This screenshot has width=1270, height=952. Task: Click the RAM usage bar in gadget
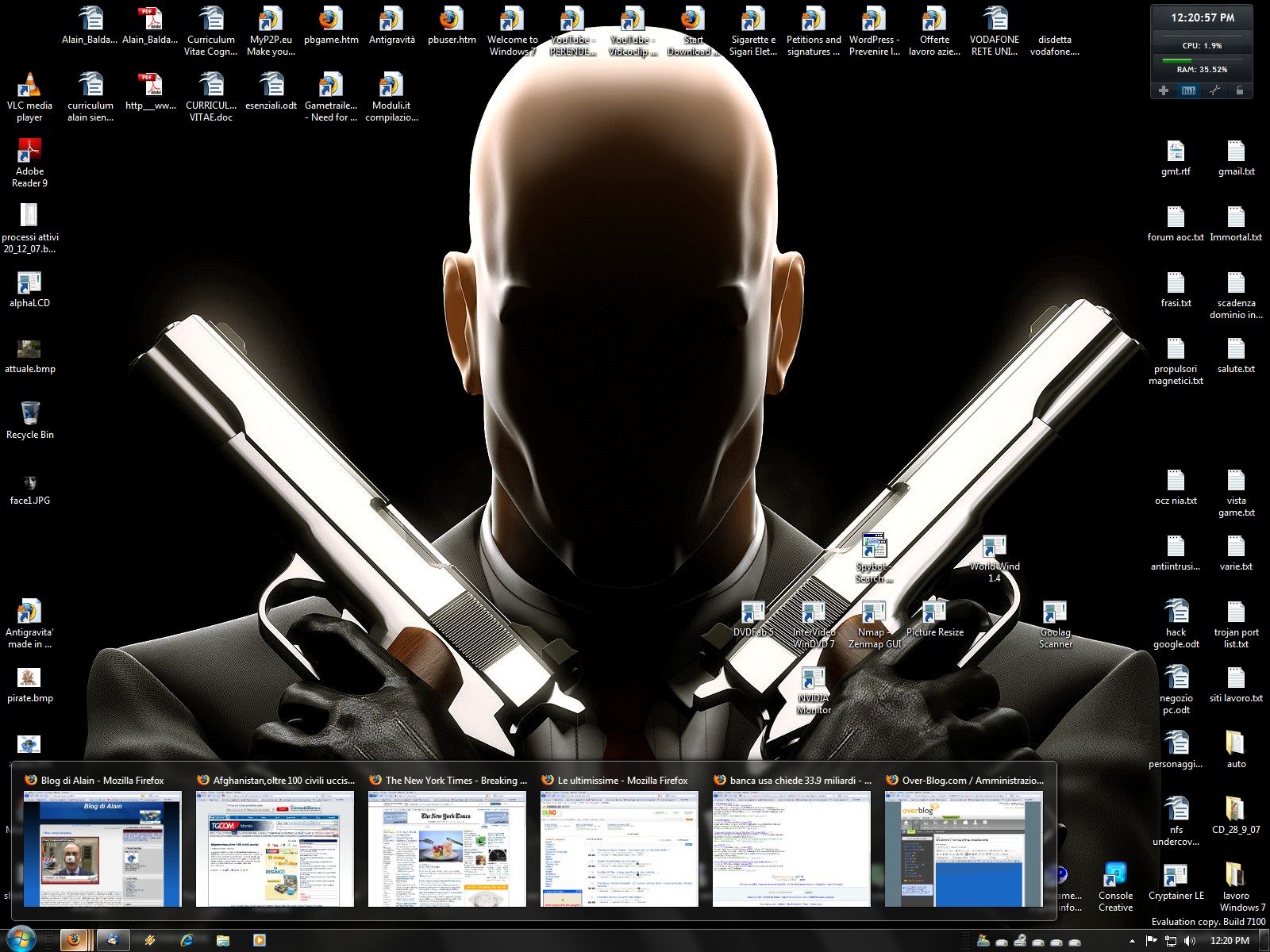1202,59
